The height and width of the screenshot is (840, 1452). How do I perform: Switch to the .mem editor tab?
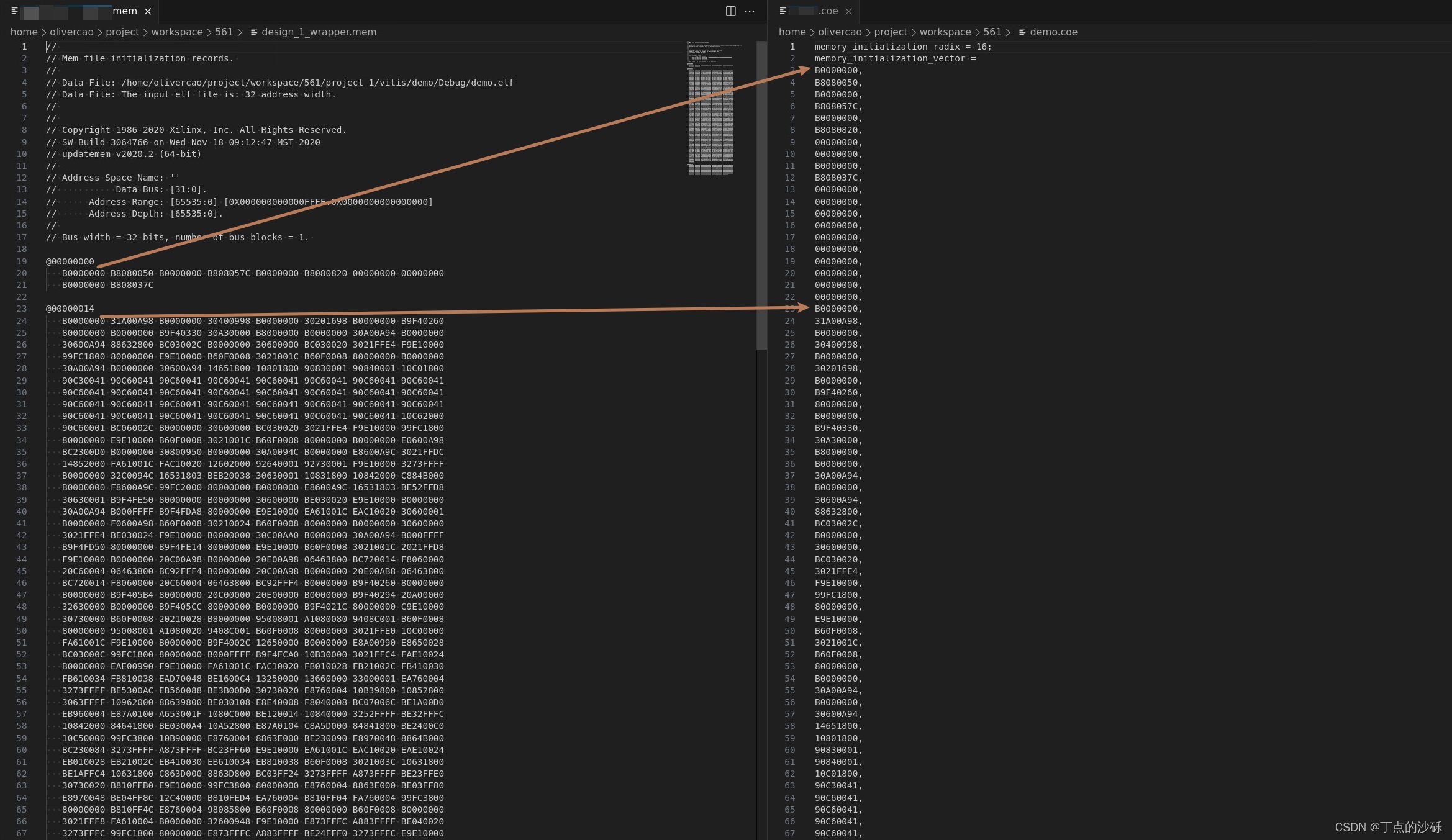[124, 11]
